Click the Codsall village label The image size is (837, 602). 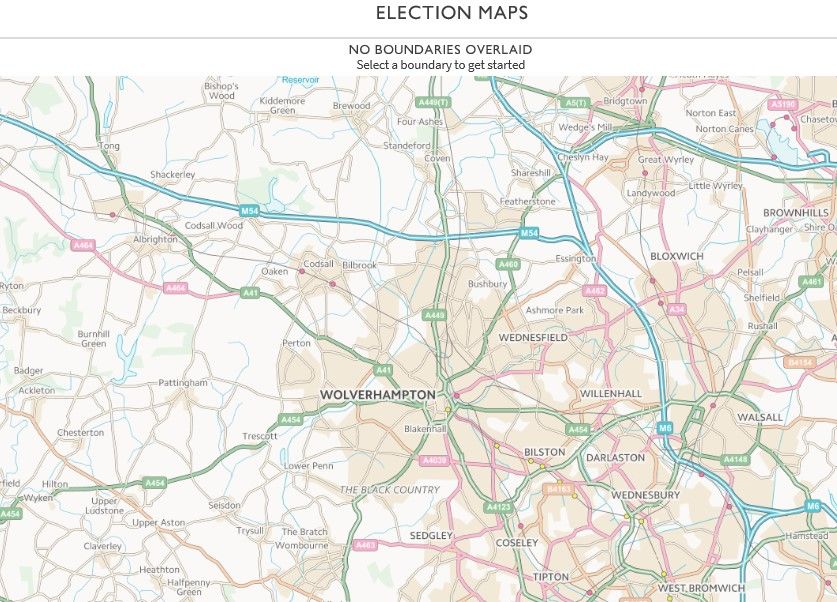[318, 264]
